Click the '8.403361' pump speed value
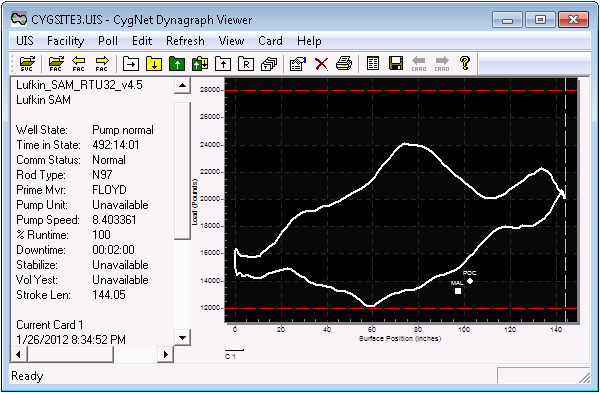This screenshot has width=600, height=393. click(114, 220)
